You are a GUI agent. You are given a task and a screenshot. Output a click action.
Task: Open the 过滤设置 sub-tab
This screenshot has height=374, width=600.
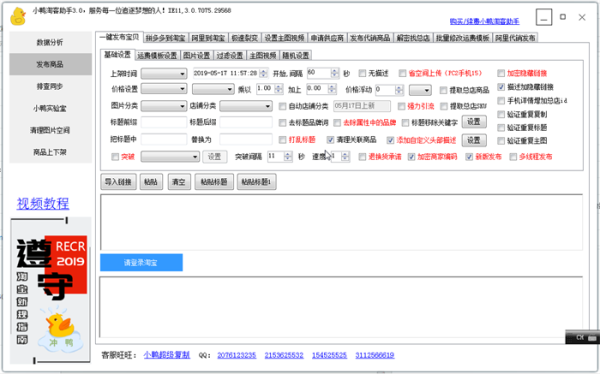click(x=230, y=56)
